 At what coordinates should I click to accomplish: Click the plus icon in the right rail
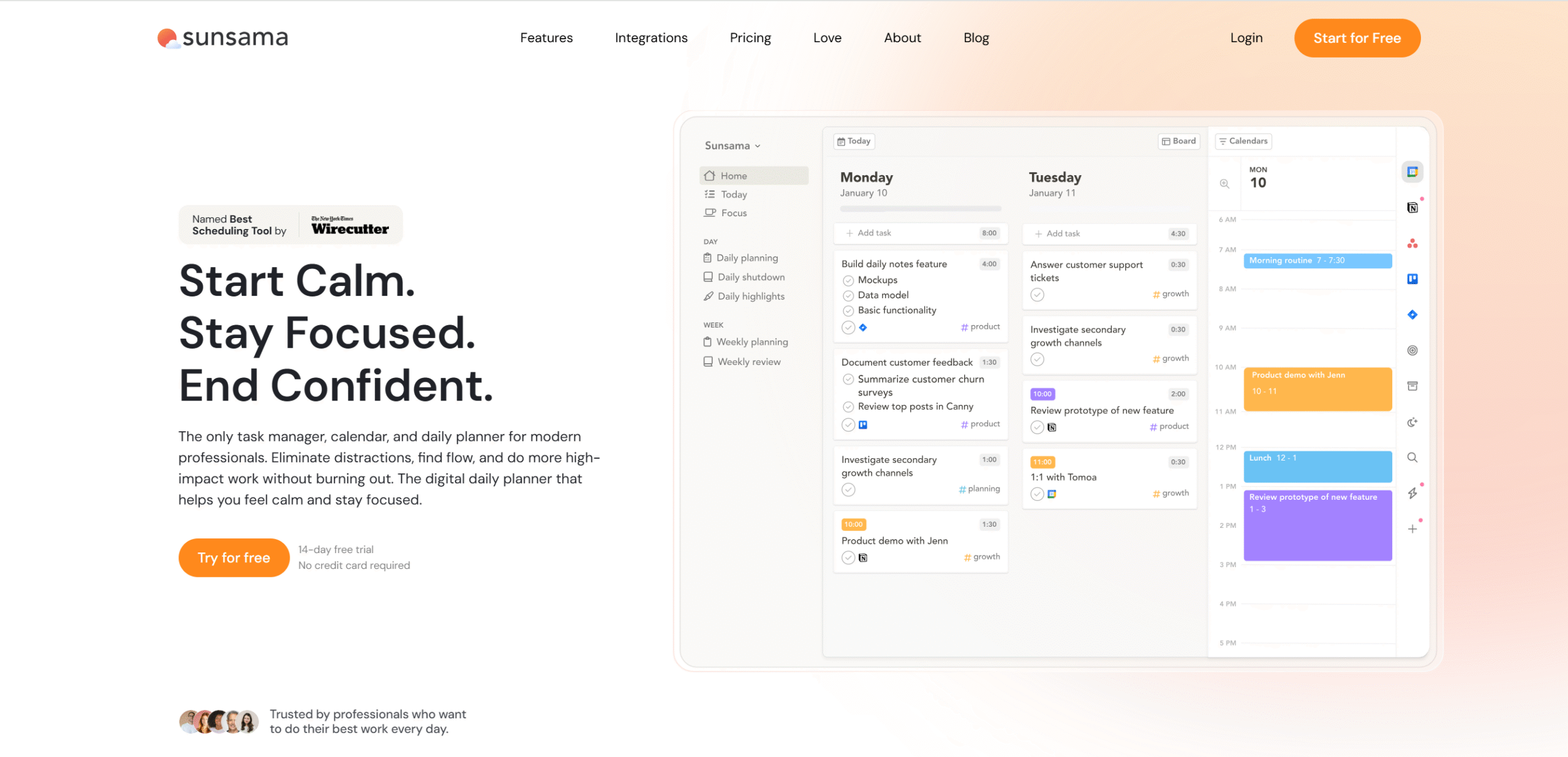point(1412,529)
